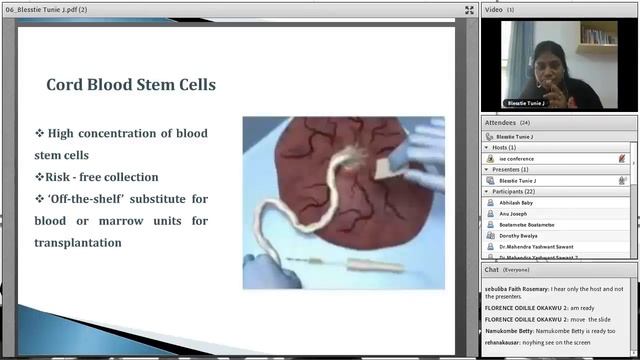Screen dimensions: 640x360
Task: Collapse the Participants (22) group
Action: (x=487, y=191)
